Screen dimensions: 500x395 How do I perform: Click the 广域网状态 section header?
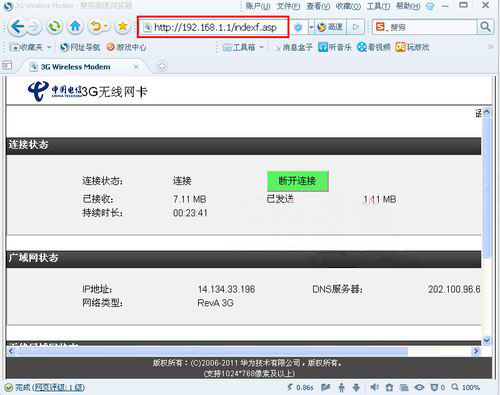tap(243, 259)
